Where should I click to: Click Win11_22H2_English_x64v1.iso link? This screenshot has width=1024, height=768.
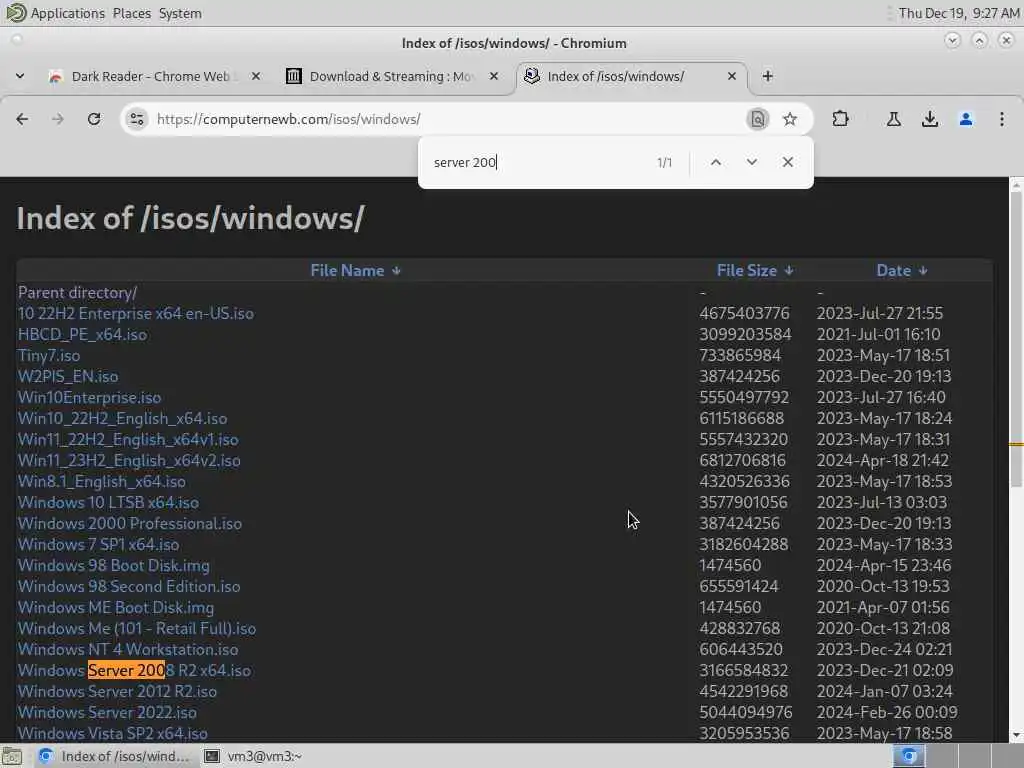point(128,440)
